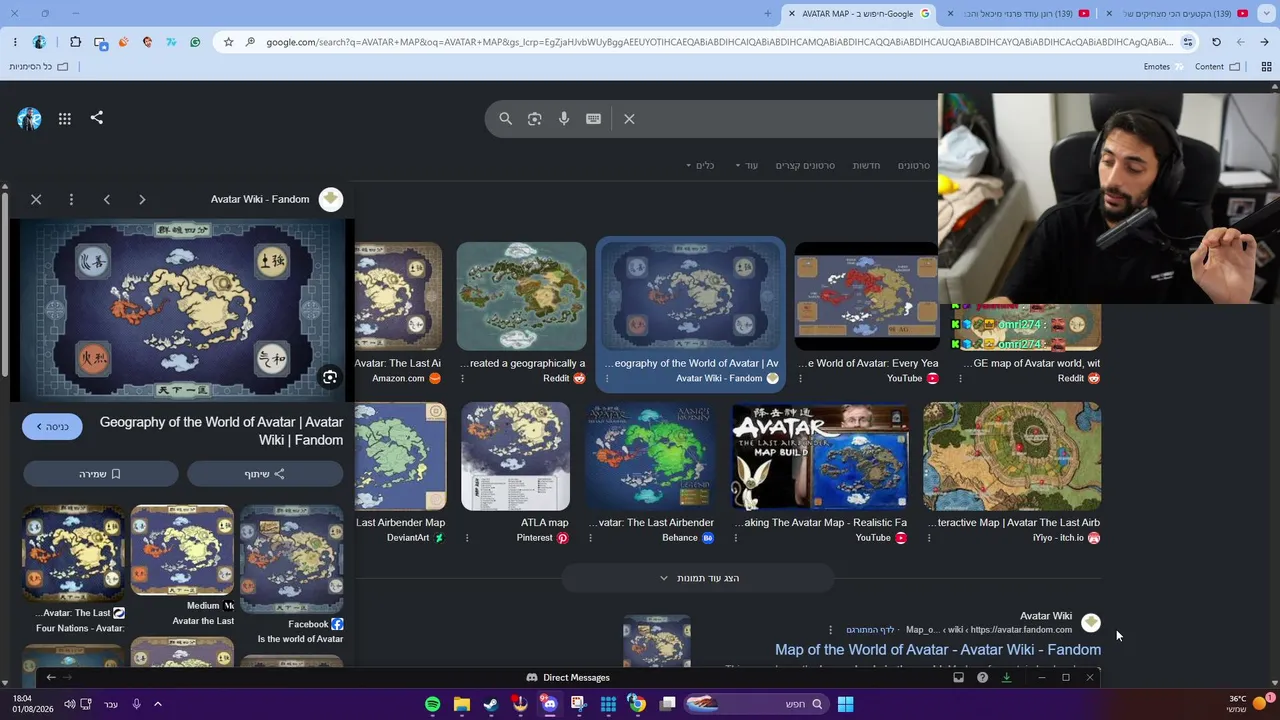
Task: Switch to the הקטעים הכי מצחיקים YouTube tab
Action: pos(1180,13)
